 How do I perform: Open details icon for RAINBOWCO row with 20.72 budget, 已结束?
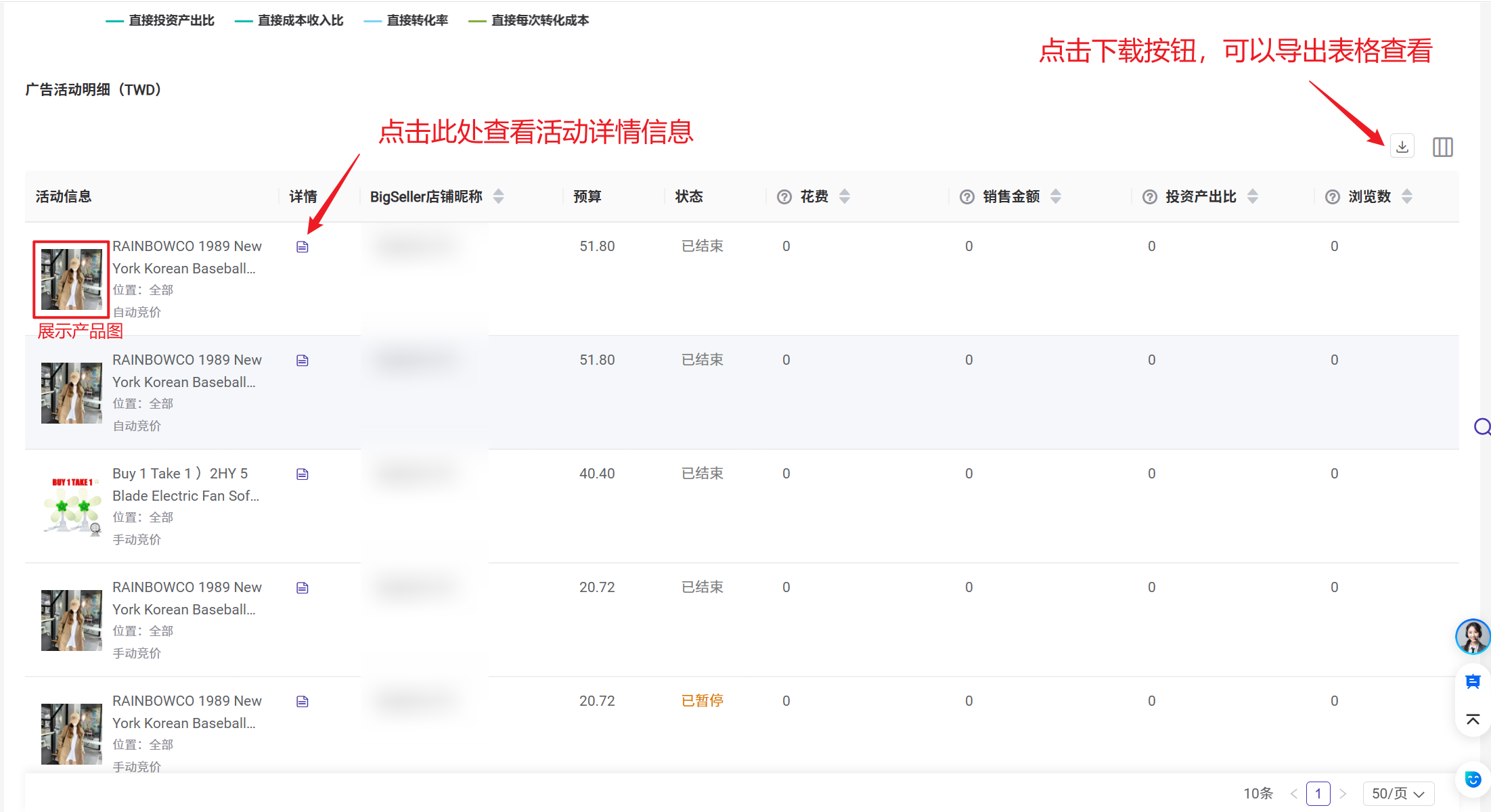[x=303, y=588]
